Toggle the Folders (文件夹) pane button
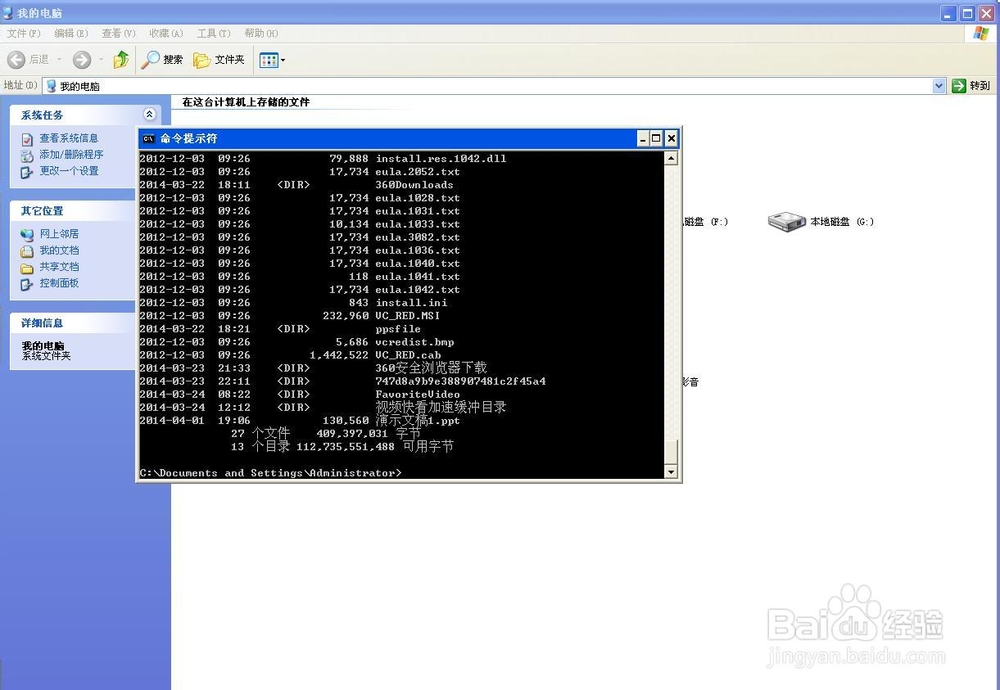This screenshot has height=690, width=1000. pyautogui.click(x=219, y=60)
